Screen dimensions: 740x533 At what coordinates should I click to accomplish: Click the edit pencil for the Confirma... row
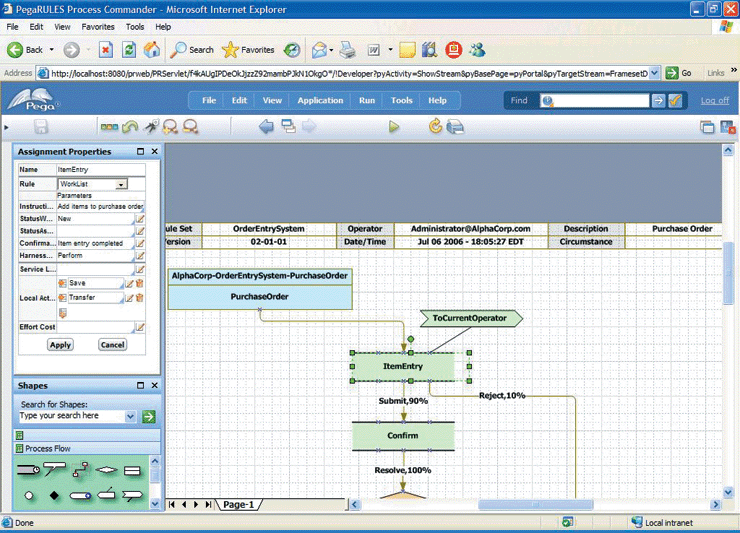coord(140,243)
